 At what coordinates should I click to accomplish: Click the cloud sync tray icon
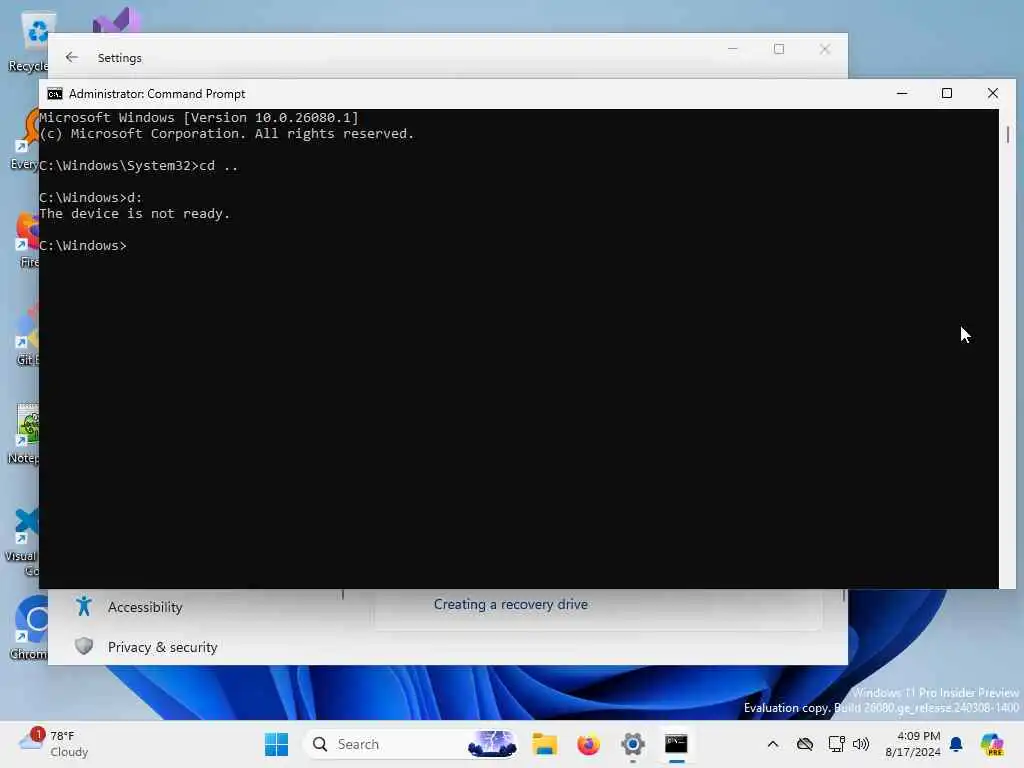tap(805, 744)
